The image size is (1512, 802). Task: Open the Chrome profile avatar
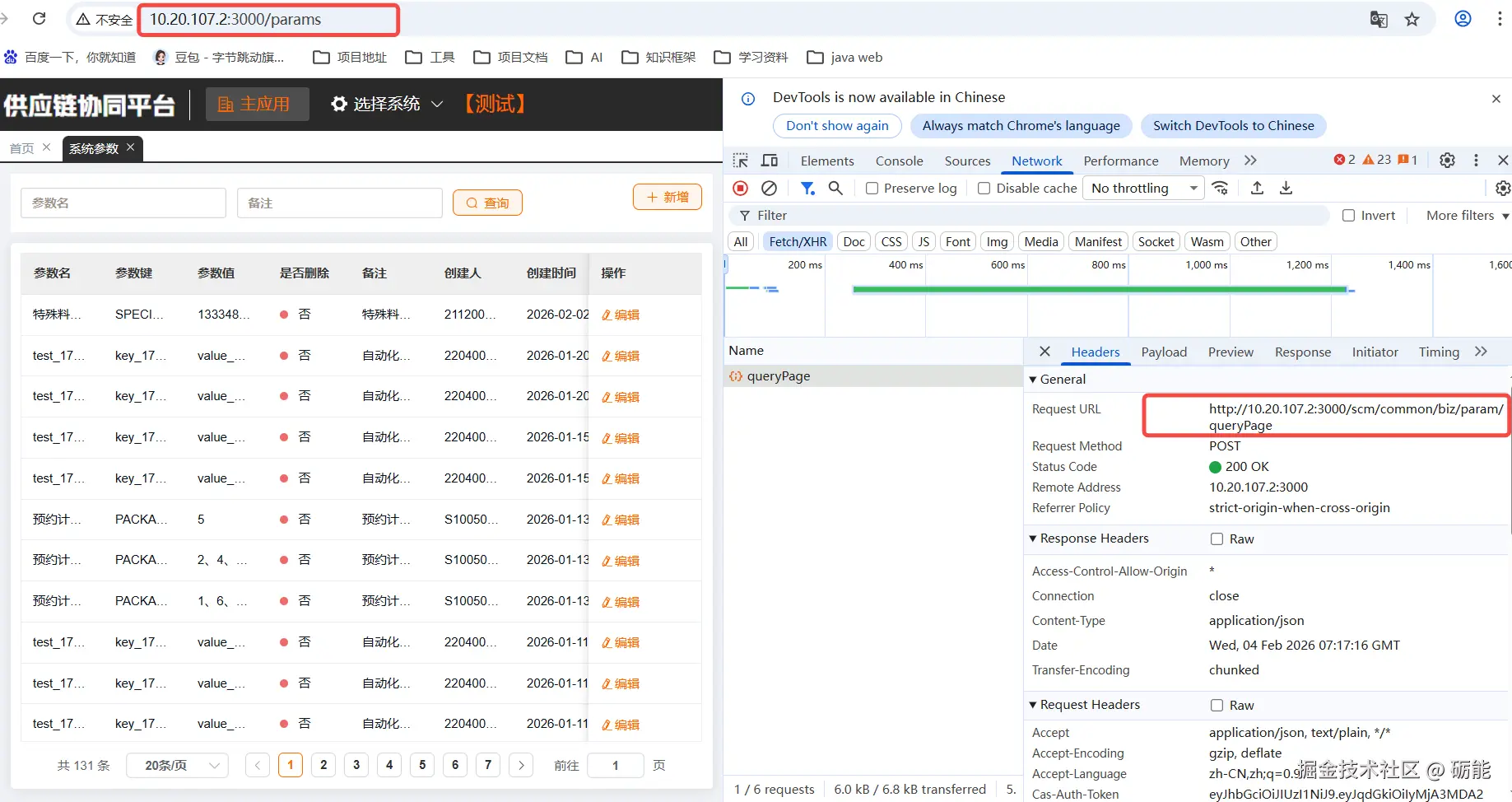1463,19
